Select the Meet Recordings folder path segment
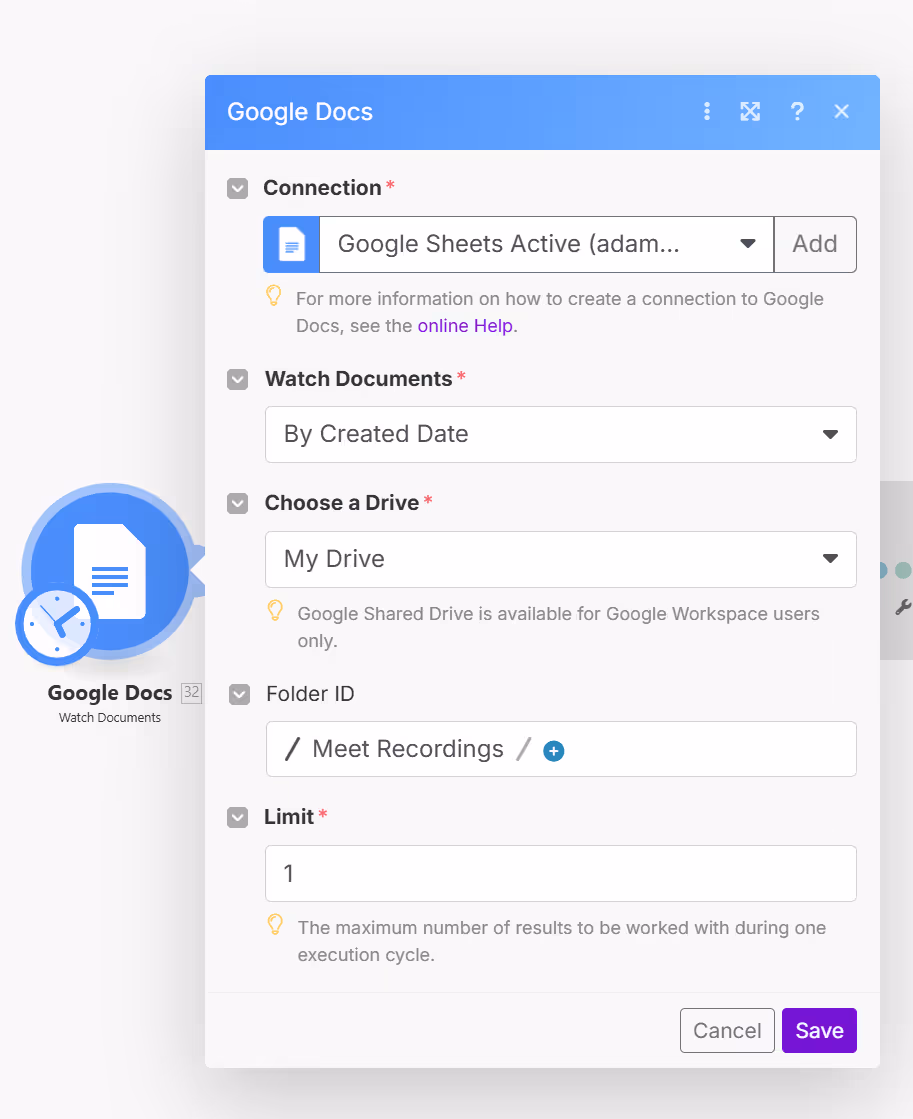Screen dimensions: 913x1119 coord(408,749)
